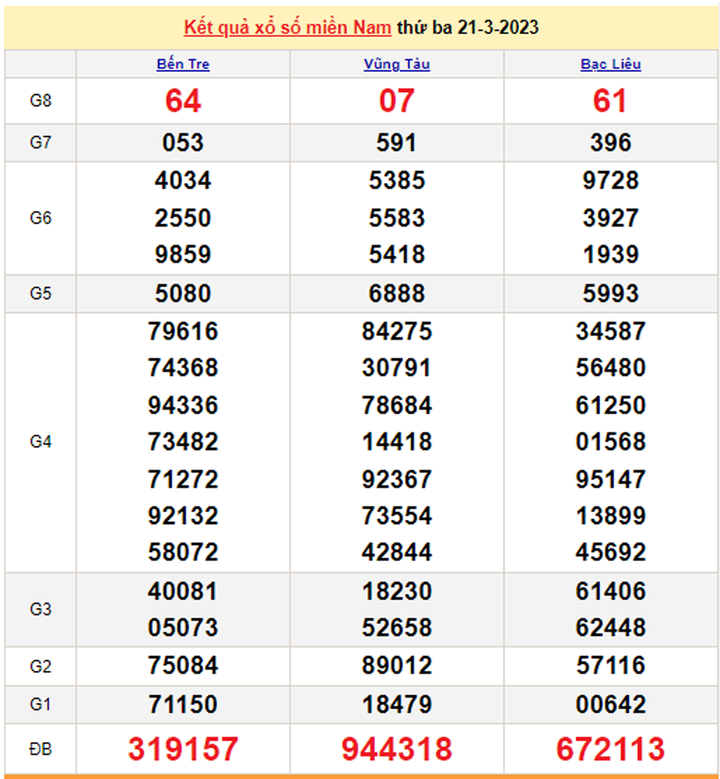Click the red G8 number 61

coord(610,101)
